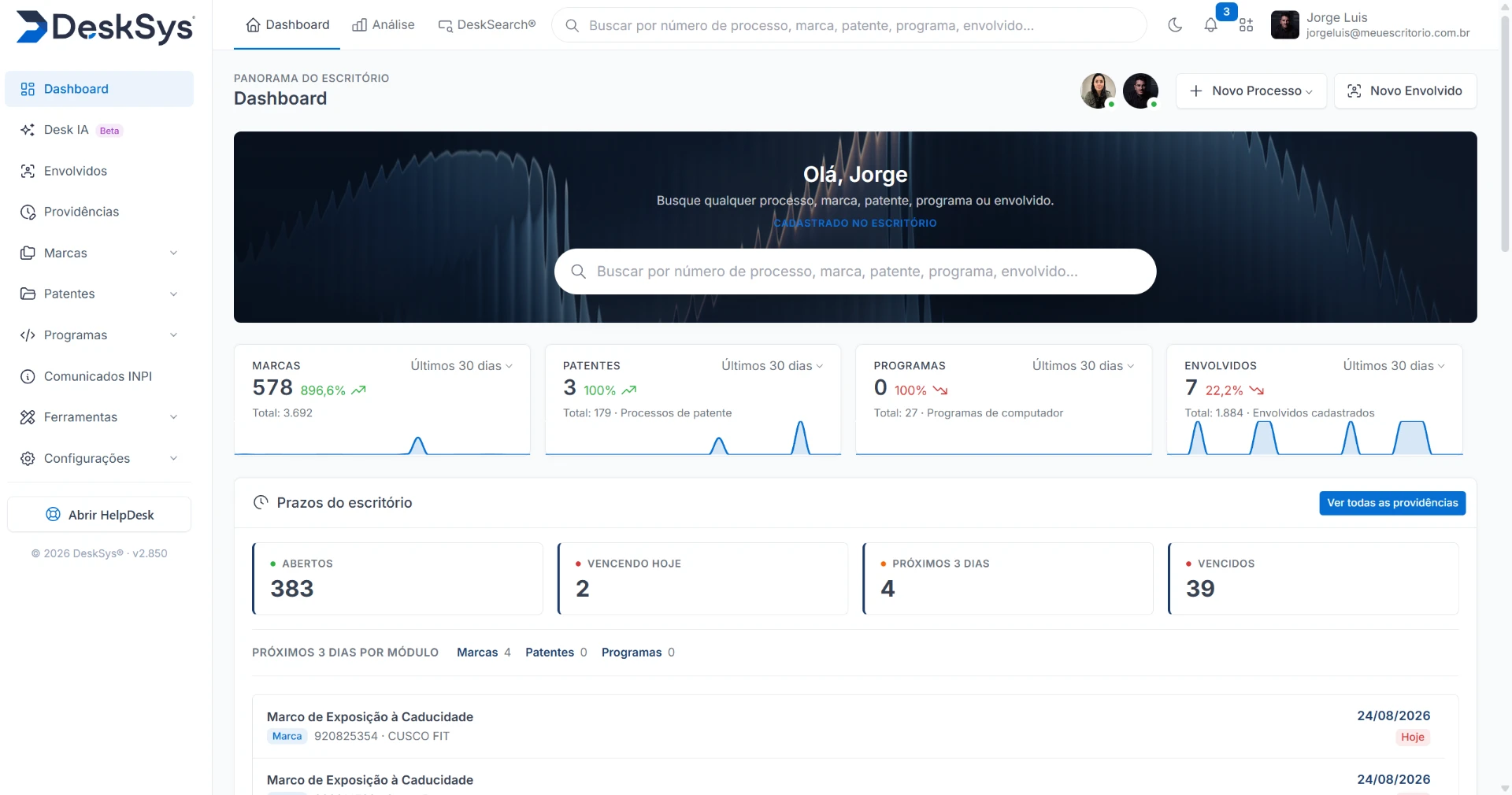Open Programas card Últimos 30 dias dropdown

(x=1084, y=366)
